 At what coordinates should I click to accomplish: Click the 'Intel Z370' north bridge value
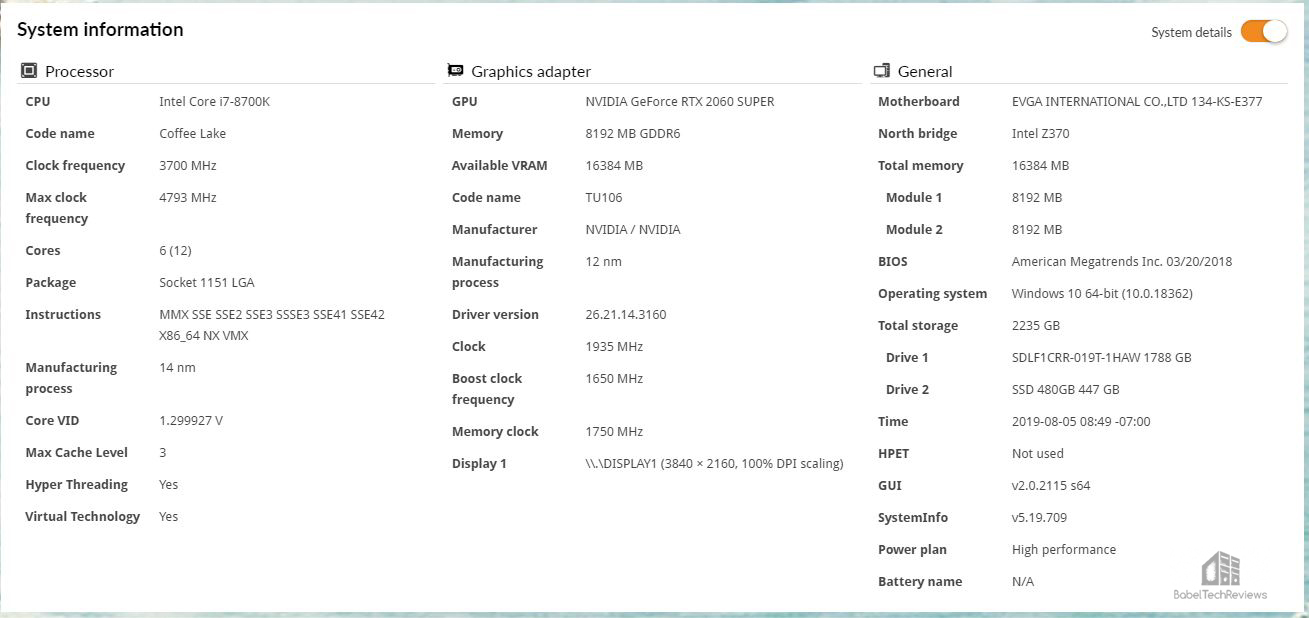(1040, 133)
